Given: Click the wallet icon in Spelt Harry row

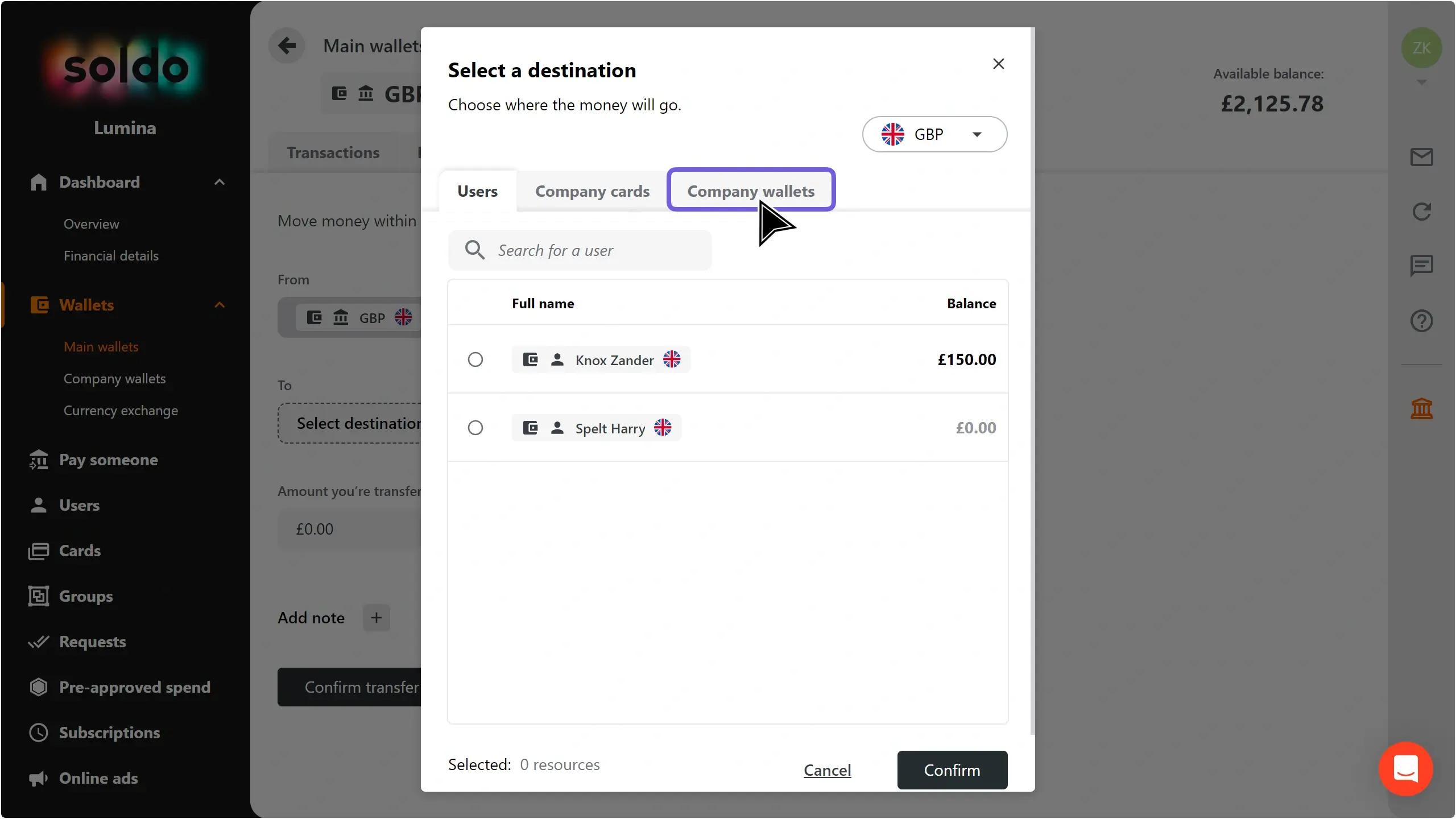Looking at the screenshot, I should (x=530, y=428).
